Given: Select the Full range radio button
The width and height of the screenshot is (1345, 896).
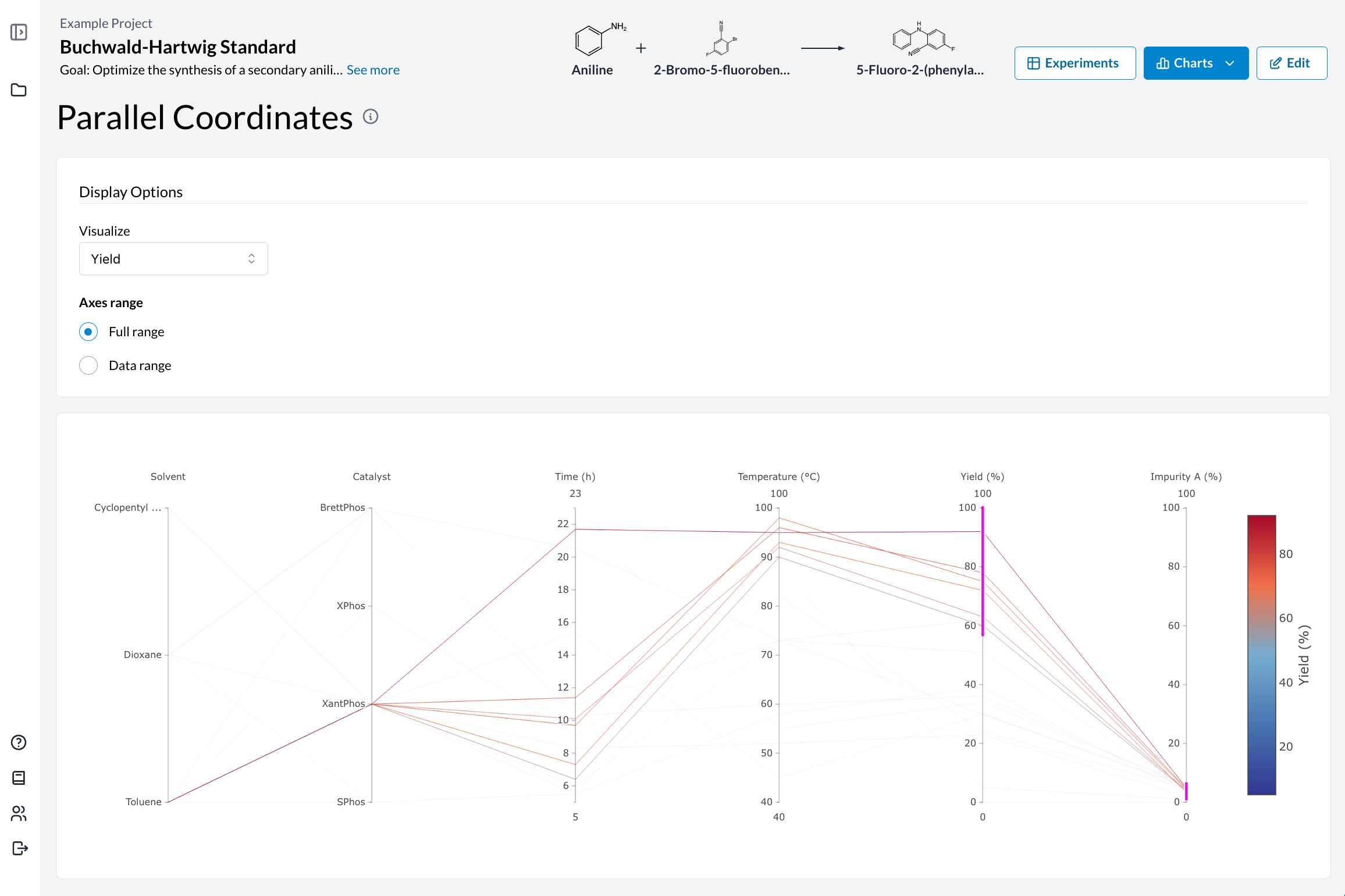Looking at the screenshot, I should point(88,332).
